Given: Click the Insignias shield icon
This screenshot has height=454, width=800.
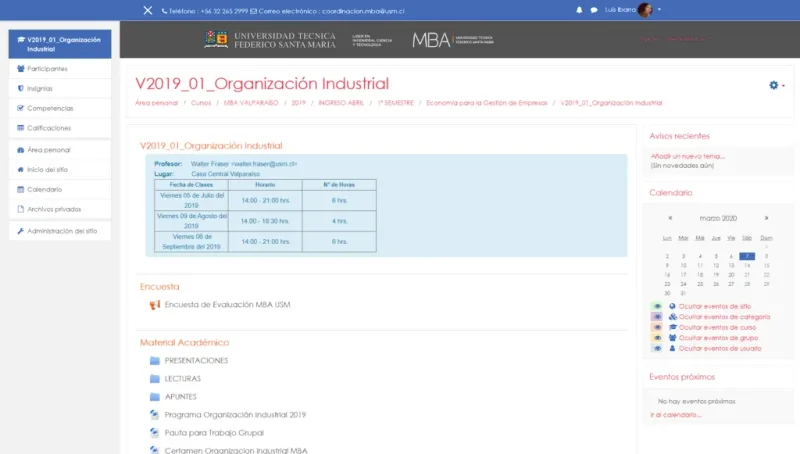Looking at the screenshot, I should coord(20,88).
